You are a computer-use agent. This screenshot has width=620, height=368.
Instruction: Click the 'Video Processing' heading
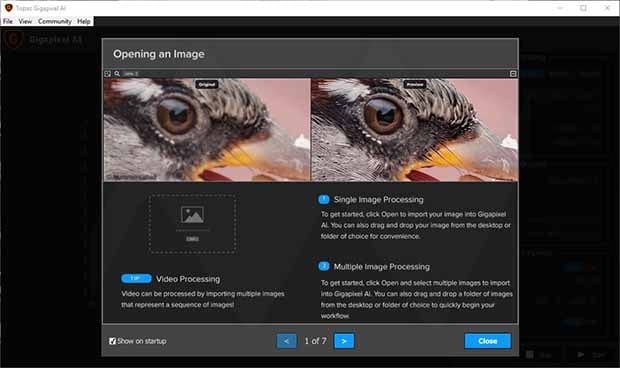[188, 279]
